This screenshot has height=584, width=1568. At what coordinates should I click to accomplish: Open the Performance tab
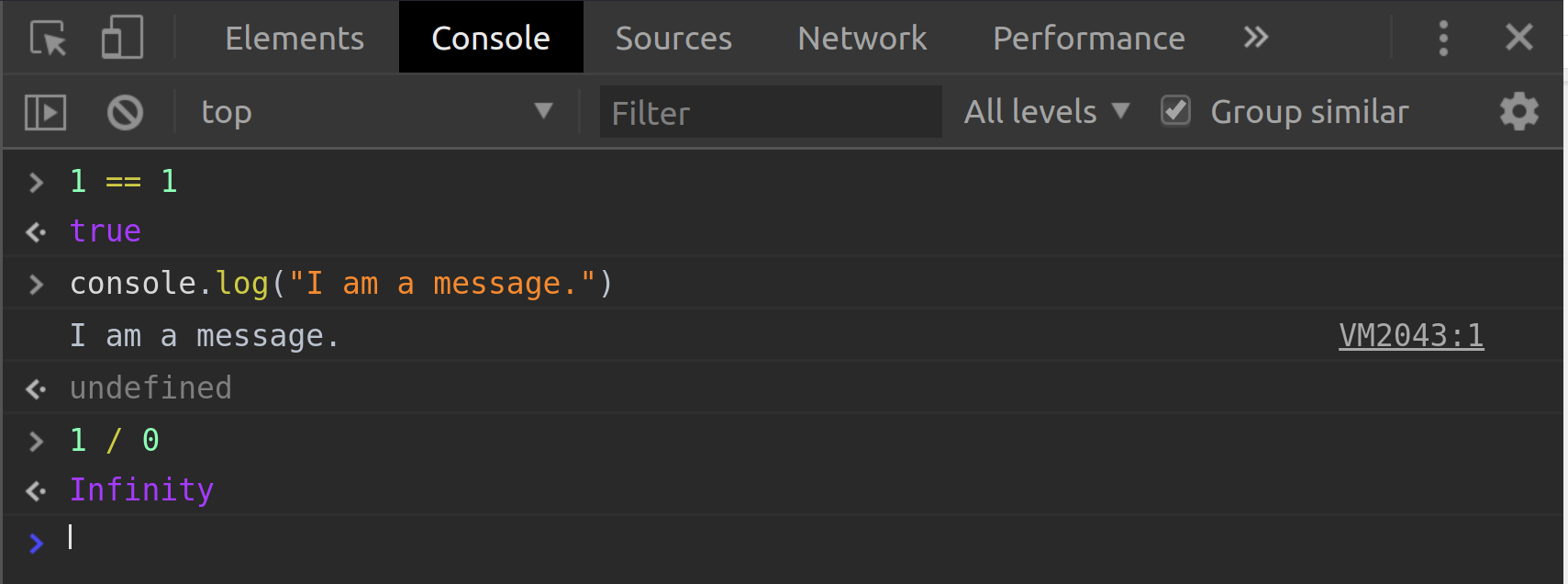pos(1088,39)
